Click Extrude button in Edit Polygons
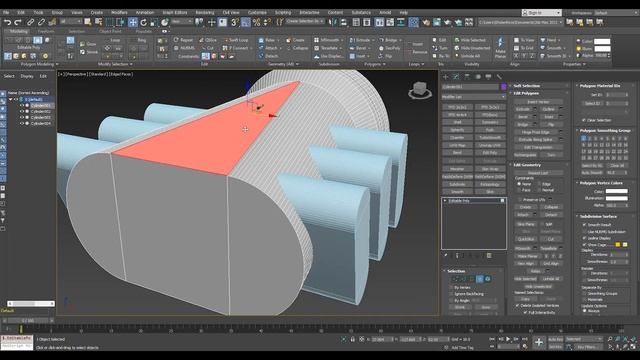The height and width of the screenshot is (360, 640). pos(523,109)
